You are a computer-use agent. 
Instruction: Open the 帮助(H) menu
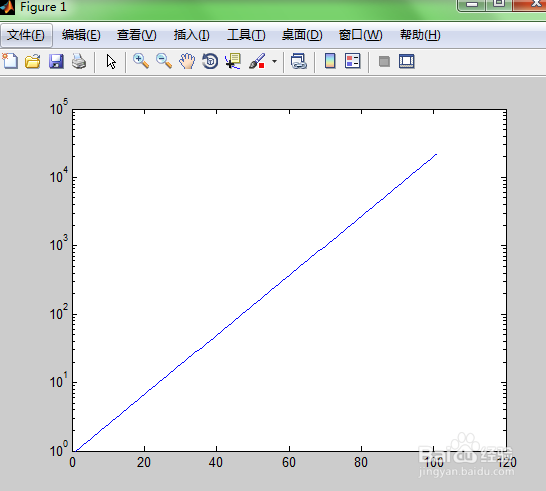point(420,35)
